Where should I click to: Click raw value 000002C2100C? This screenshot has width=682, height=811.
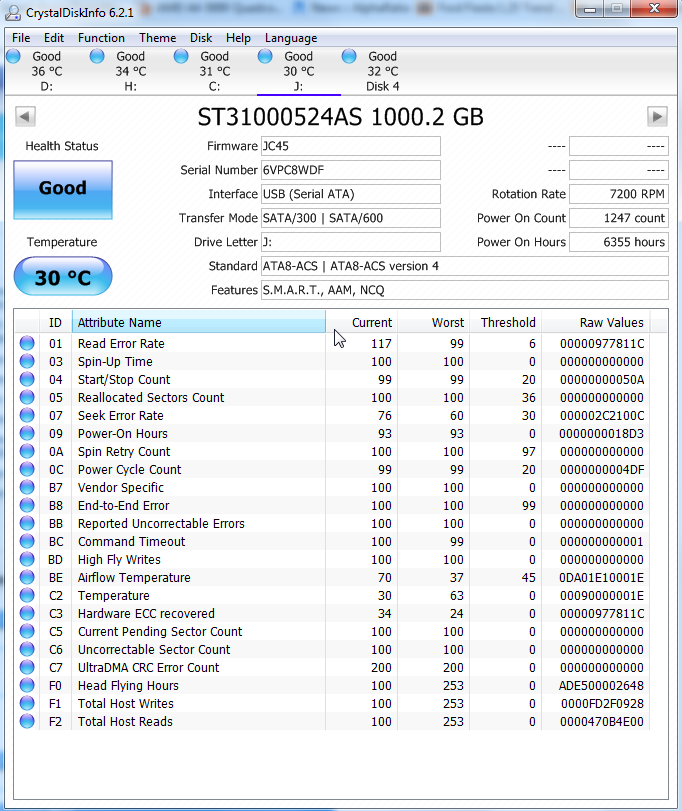(x=602, y=415)
